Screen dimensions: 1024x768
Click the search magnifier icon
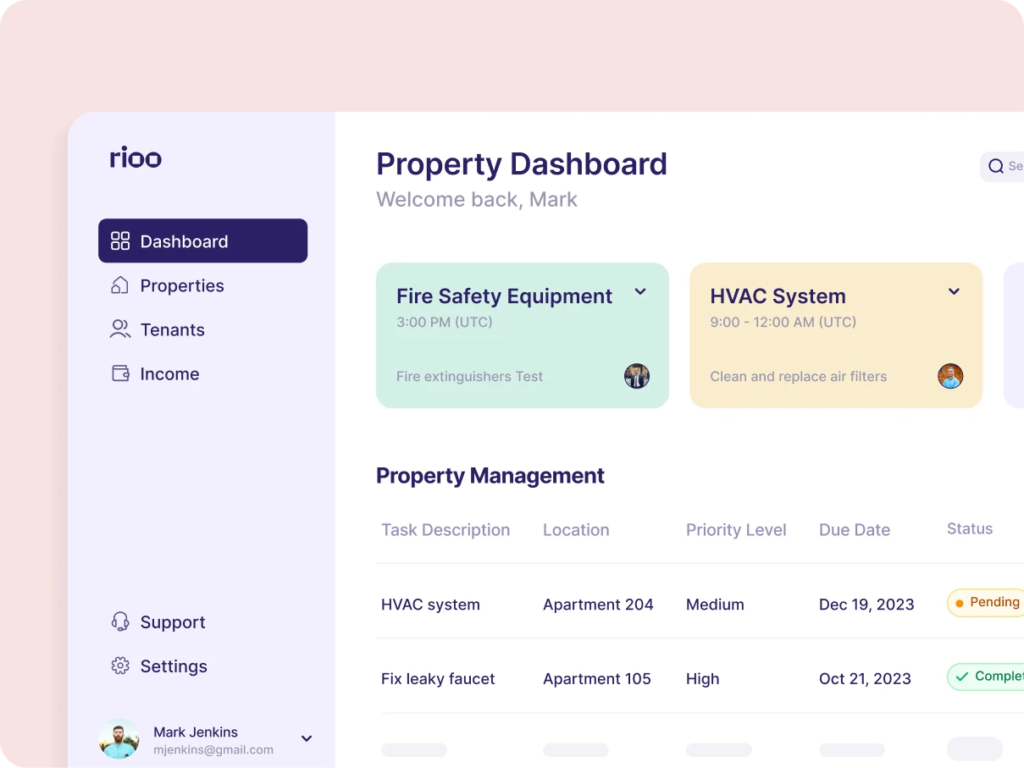click(996, 167)
